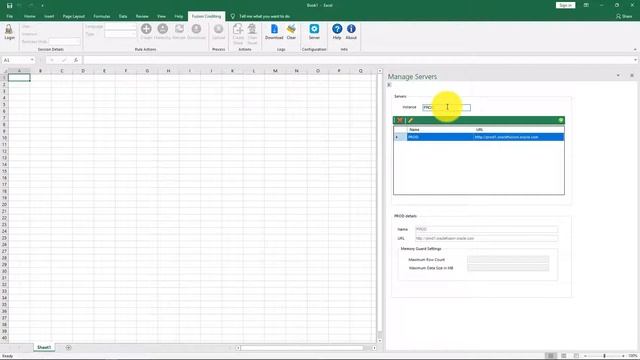The width and height of the screenshot is (640, 360).
Task: Customize Quick Access Toolbar dropdown arrow
Action: click(42, 6)
